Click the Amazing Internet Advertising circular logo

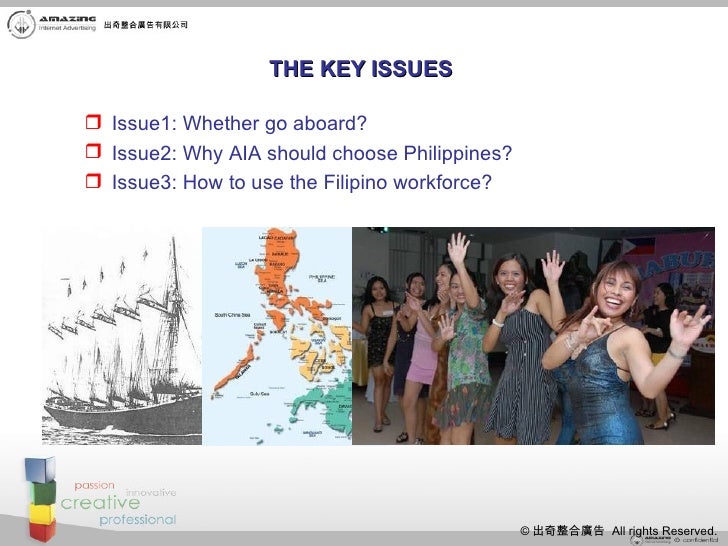pyautogui.click(x=21, y=25)
